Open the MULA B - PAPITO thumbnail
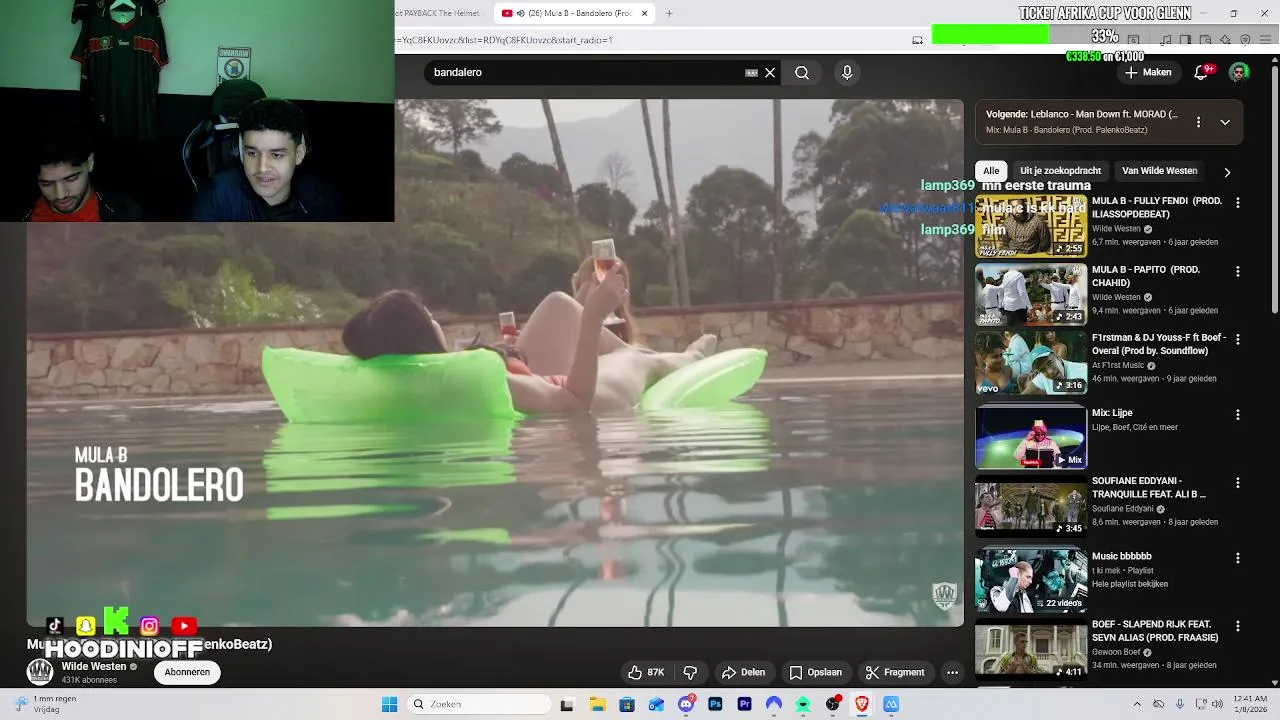Image resolution: width=1280 pixels, height=720 pixels. pyautogui.click(x=1031, y=294)
